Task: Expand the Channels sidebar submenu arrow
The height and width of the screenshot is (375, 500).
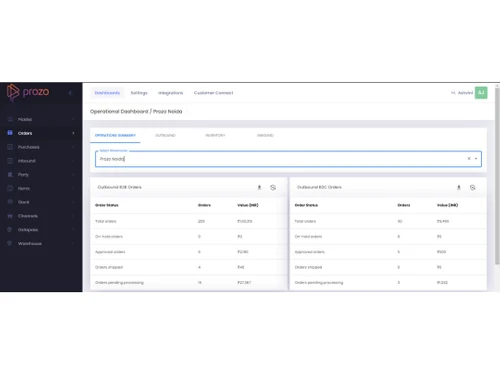Action: coord(73,216)
